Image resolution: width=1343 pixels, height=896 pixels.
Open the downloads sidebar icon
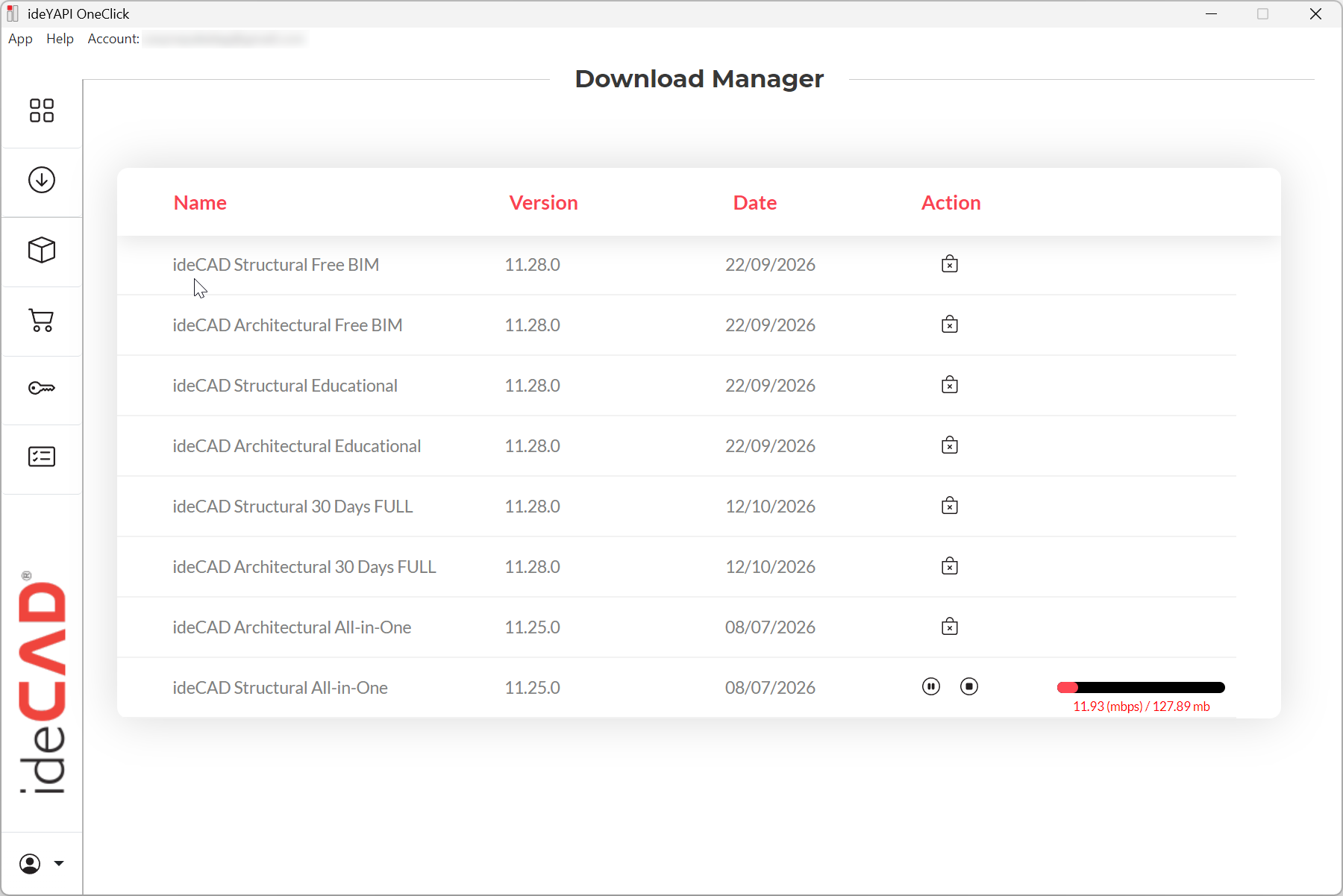42,180
